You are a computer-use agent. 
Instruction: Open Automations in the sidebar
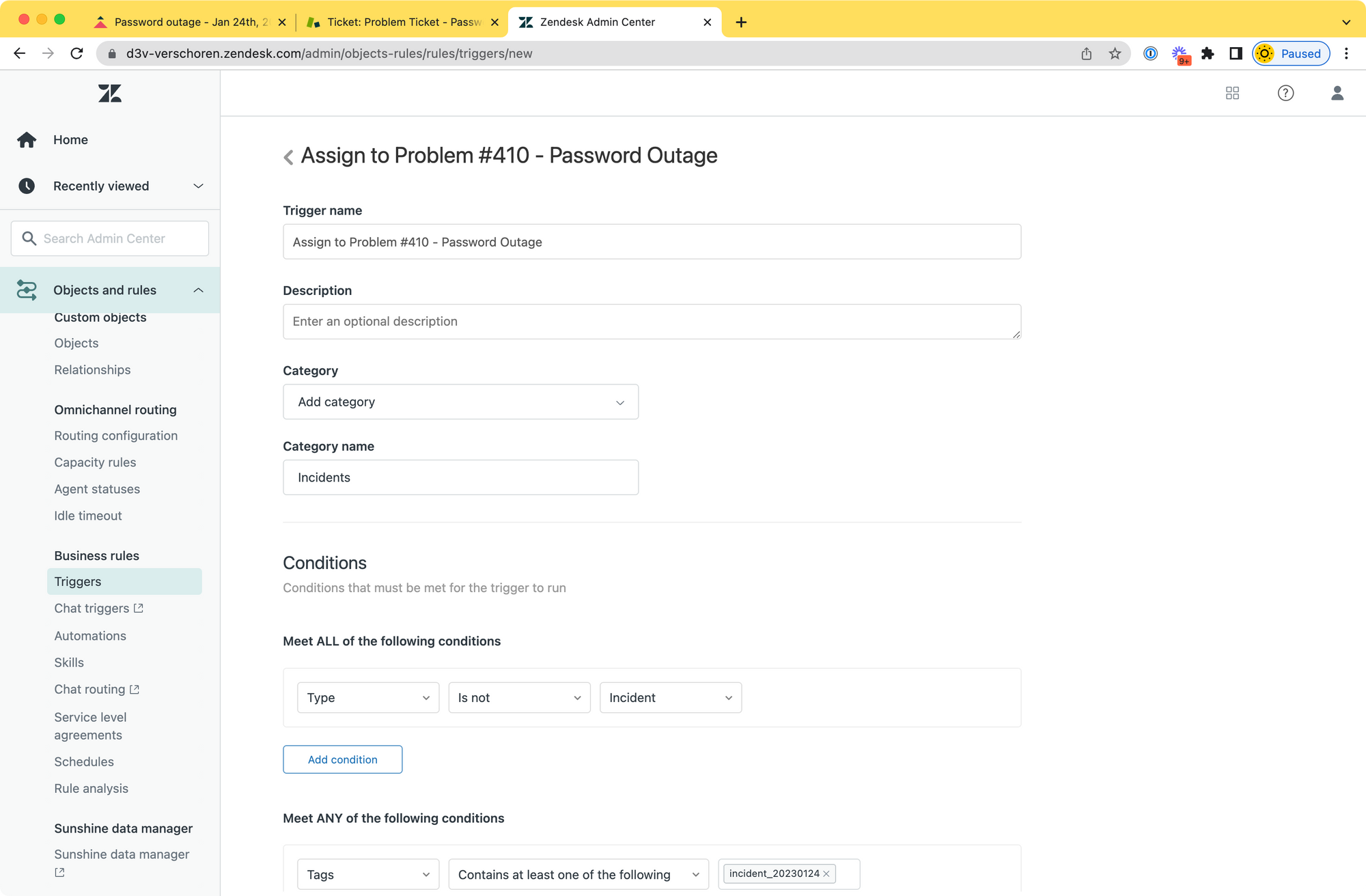tap(90, 636)
